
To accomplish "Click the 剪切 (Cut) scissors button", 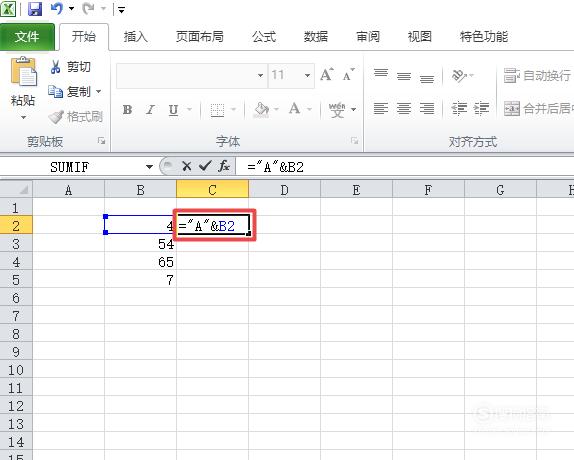I will 70,67.
